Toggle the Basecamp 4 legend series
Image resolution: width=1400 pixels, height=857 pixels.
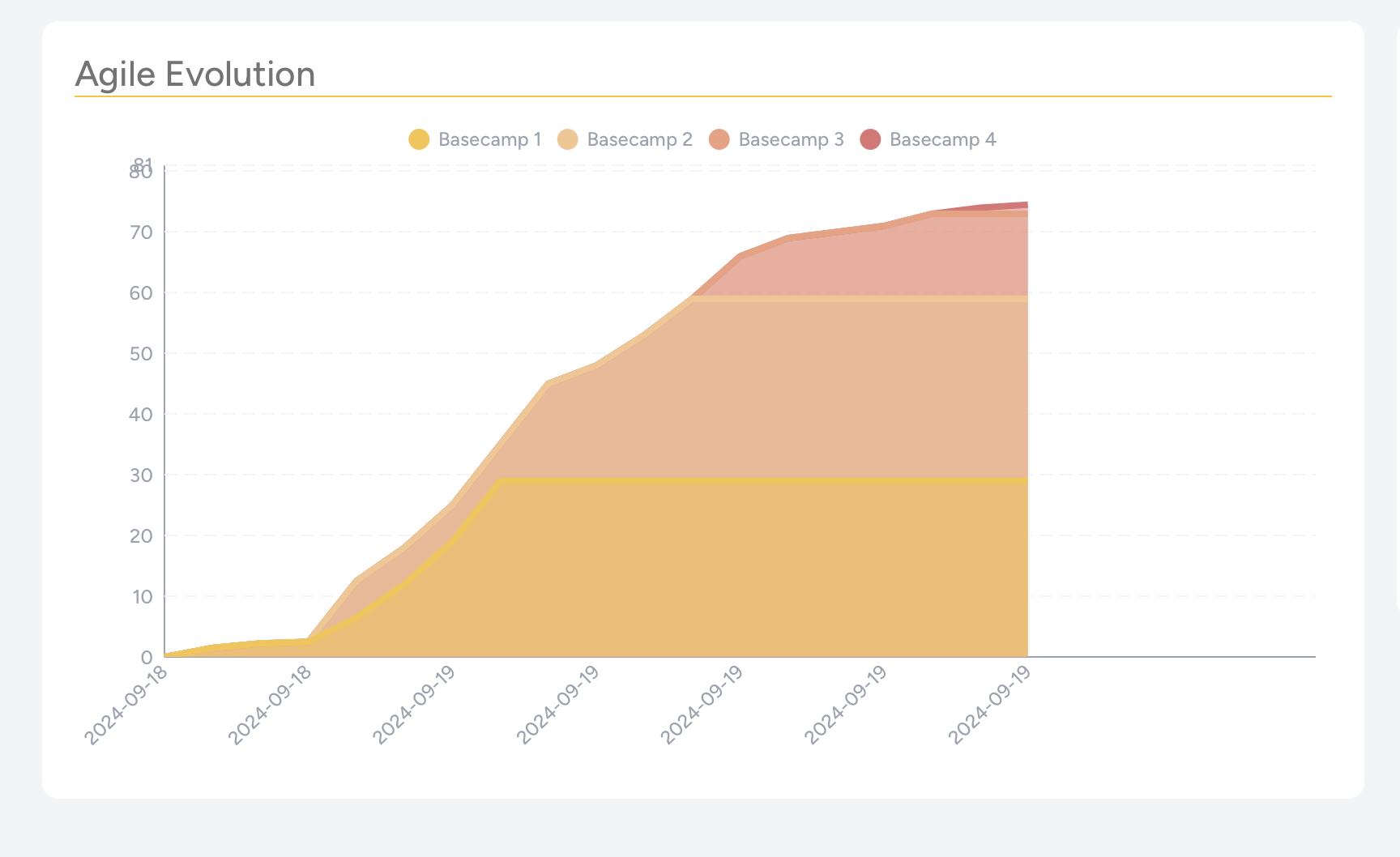coord(928,139)
